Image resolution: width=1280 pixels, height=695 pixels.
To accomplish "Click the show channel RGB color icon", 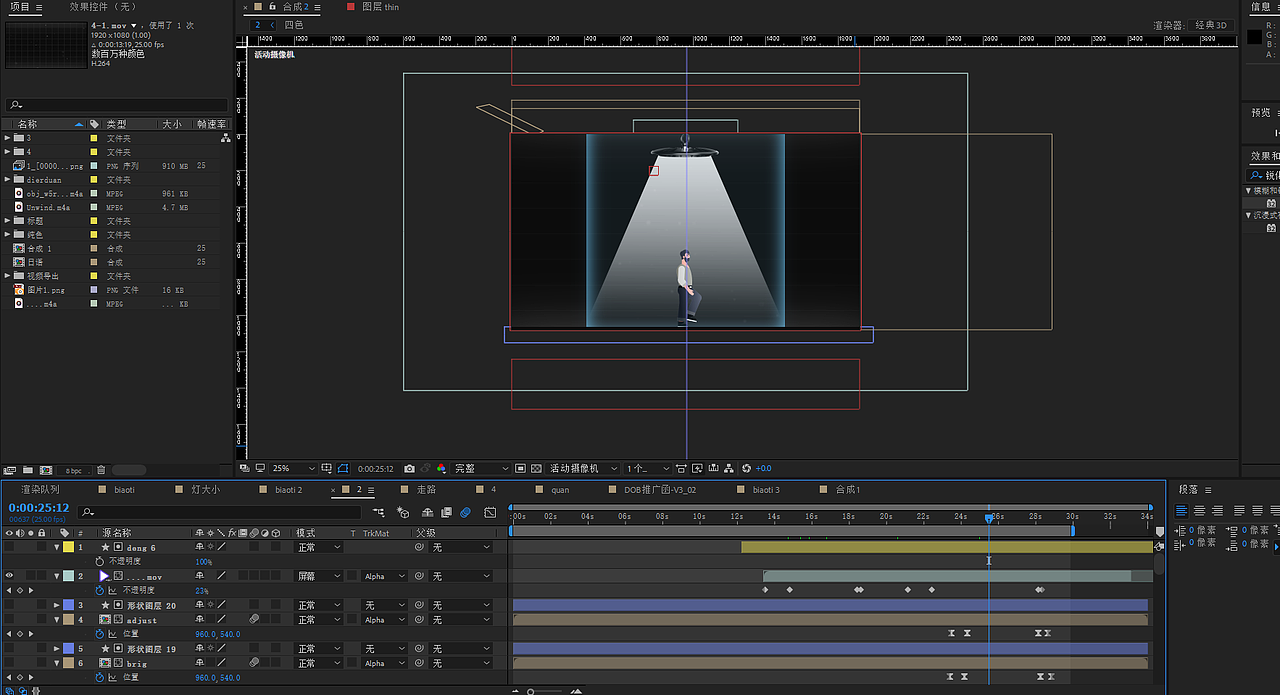I will coord(441,468).
